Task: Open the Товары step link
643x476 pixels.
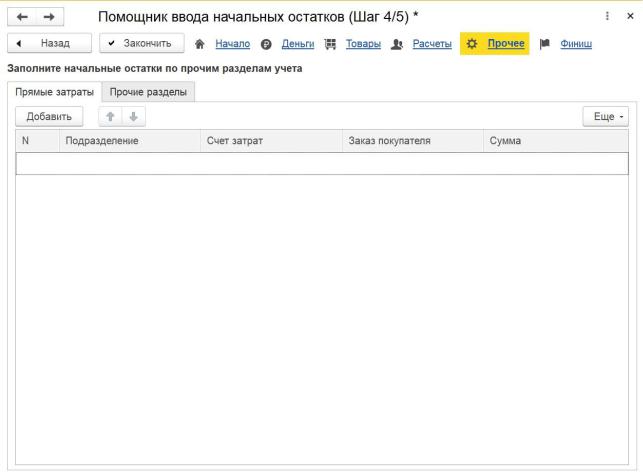Action: (363, 43)
